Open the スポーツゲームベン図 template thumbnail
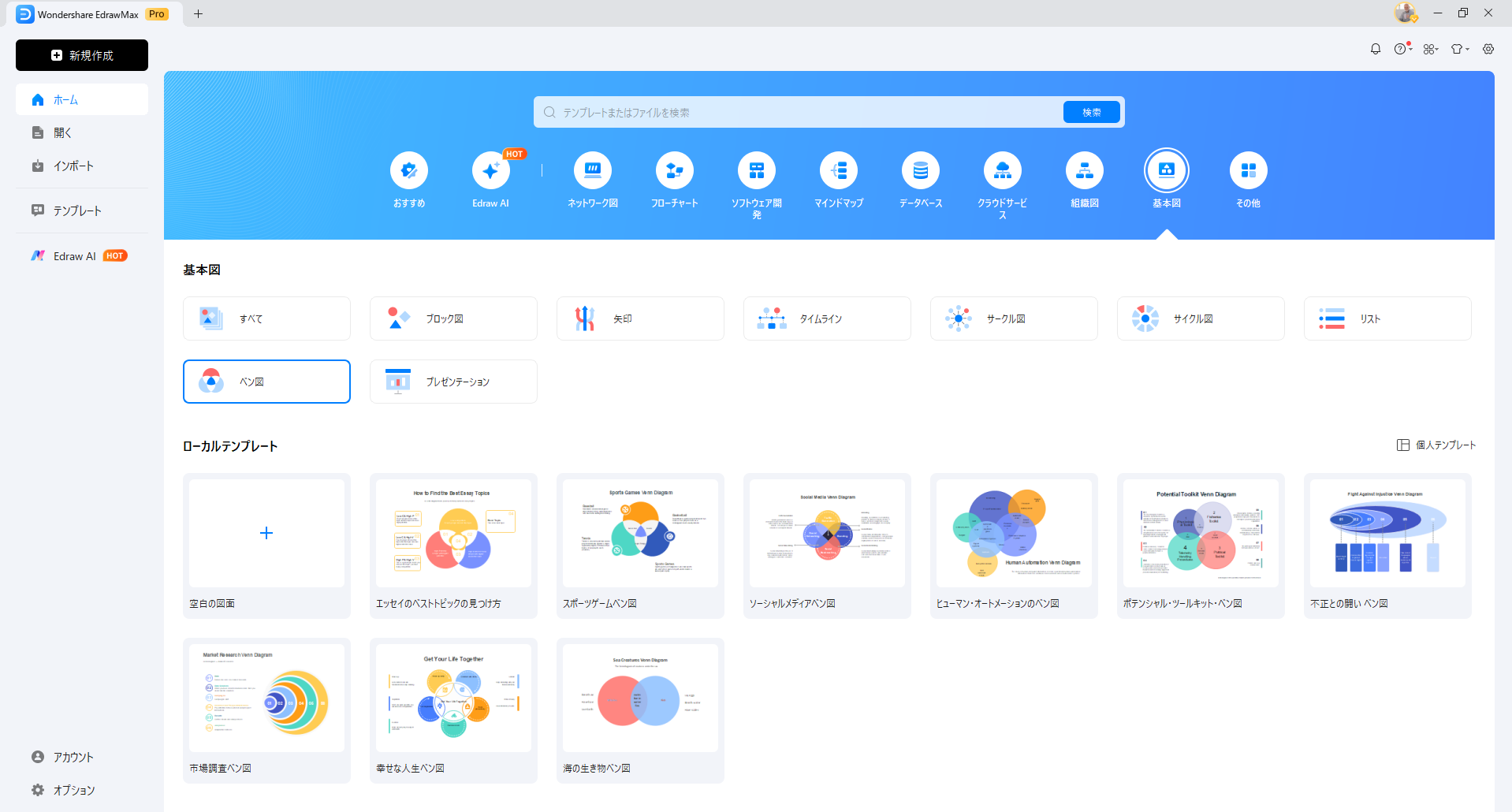The height and width of the screenshot is (812, 1512). (640, 533)
